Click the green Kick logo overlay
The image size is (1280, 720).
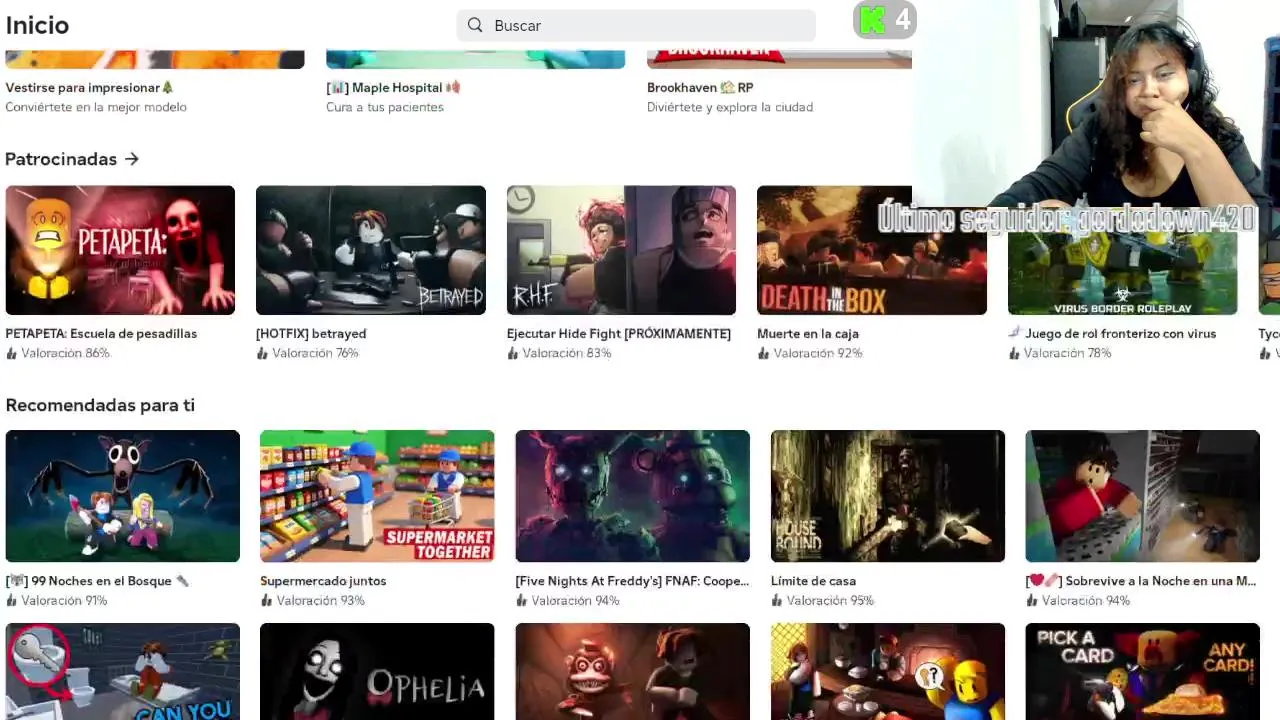point(873,20)
